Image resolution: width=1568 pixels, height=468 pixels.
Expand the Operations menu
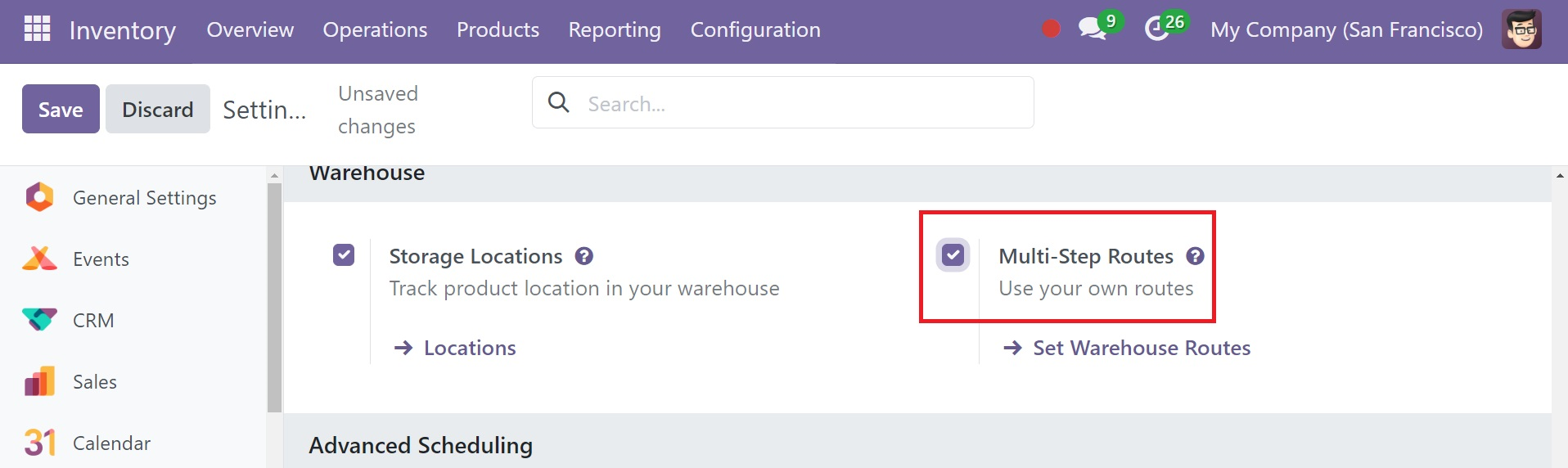(375, 29)
